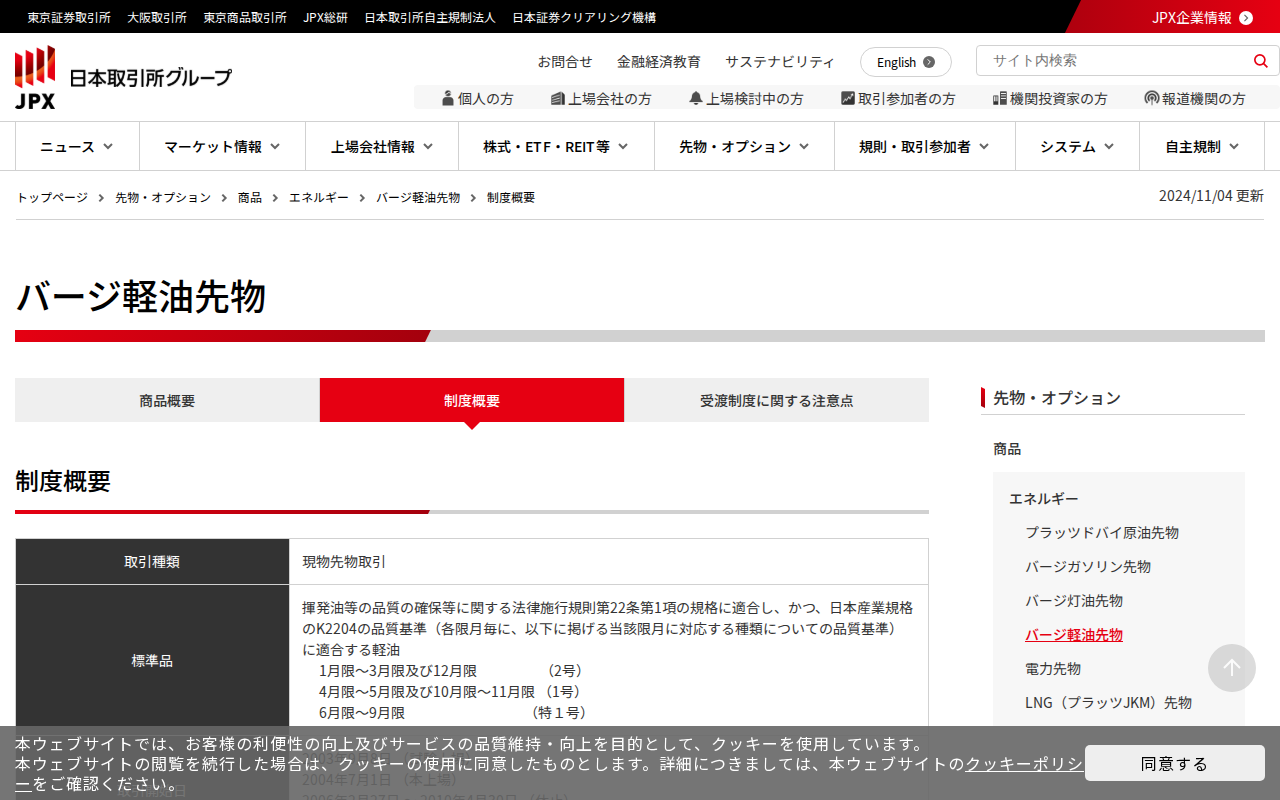Screen dimensions: 1280x800
Task: Switch to the 商品概要 tab
Action: point(167,401)
